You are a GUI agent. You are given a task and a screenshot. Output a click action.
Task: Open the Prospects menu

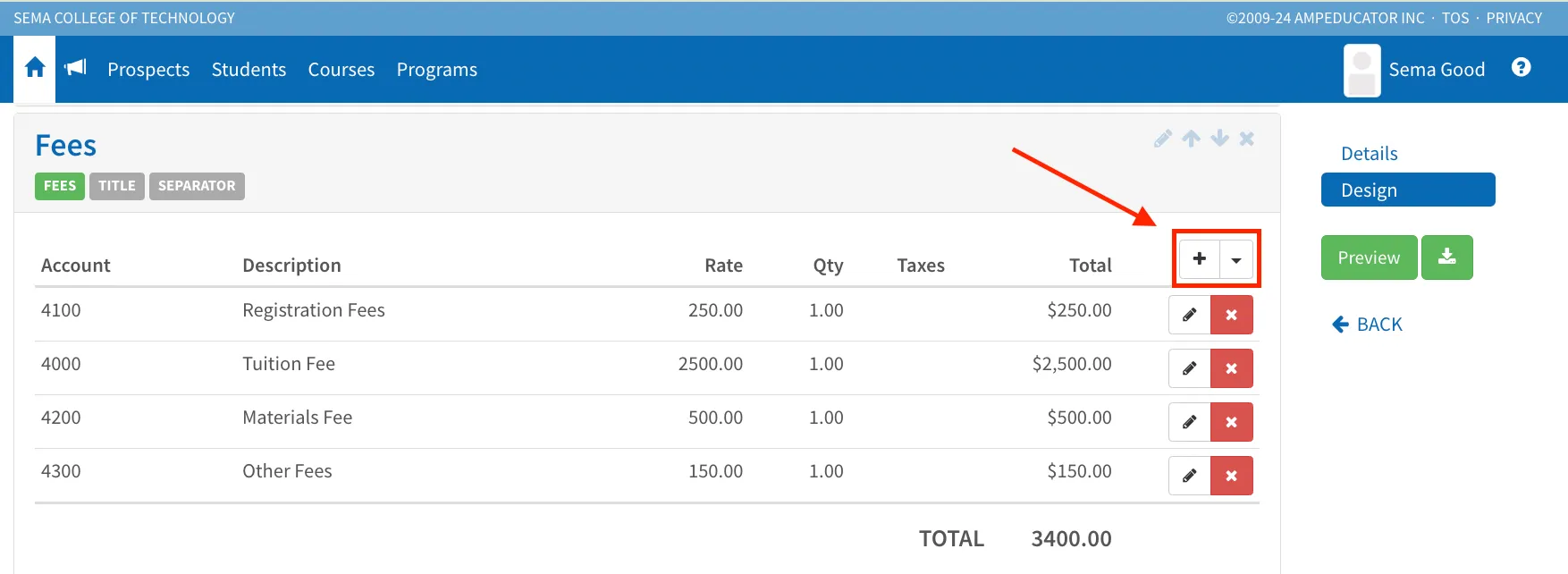(x=148, y=70)
